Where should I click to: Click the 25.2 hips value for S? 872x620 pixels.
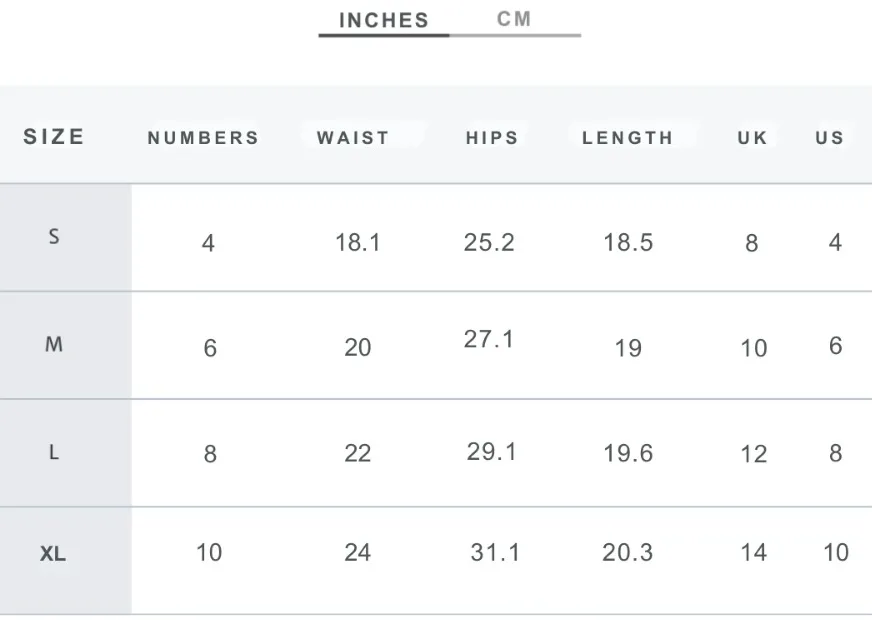click(x=489, y=242)
